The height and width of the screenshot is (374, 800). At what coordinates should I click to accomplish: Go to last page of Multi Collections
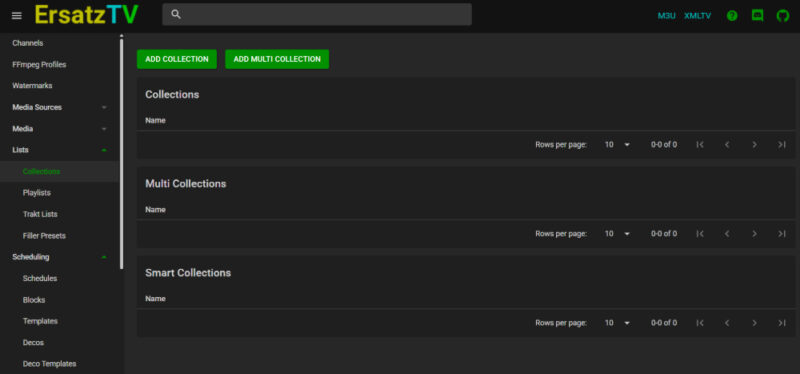[782, 234]
